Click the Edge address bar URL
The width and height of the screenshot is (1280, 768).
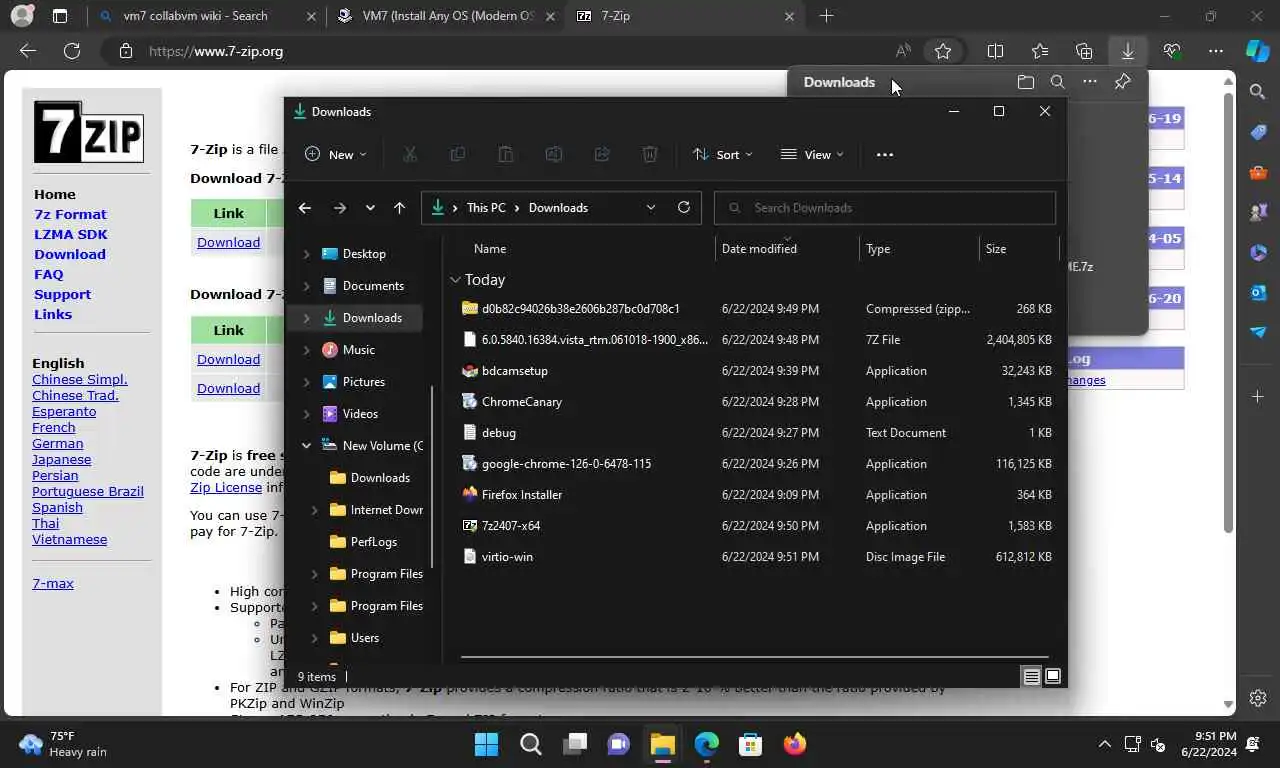tap(216, 51)
